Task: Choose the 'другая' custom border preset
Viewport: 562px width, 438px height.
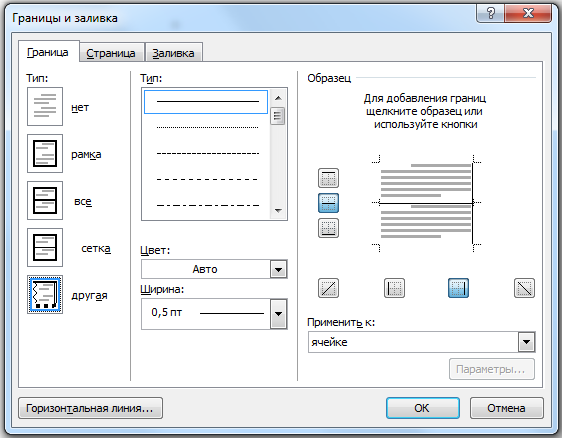Action: [45, 294]
